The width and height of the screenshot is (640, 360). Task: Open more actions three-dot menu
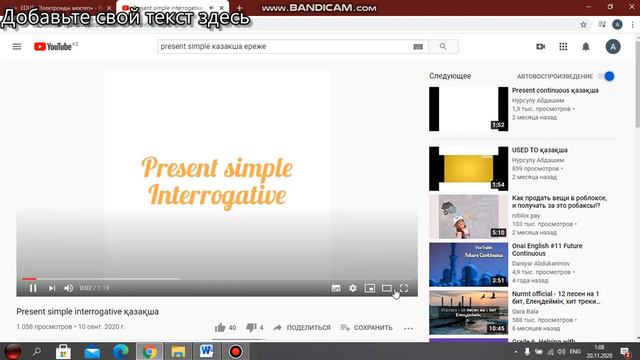[408, 328]
